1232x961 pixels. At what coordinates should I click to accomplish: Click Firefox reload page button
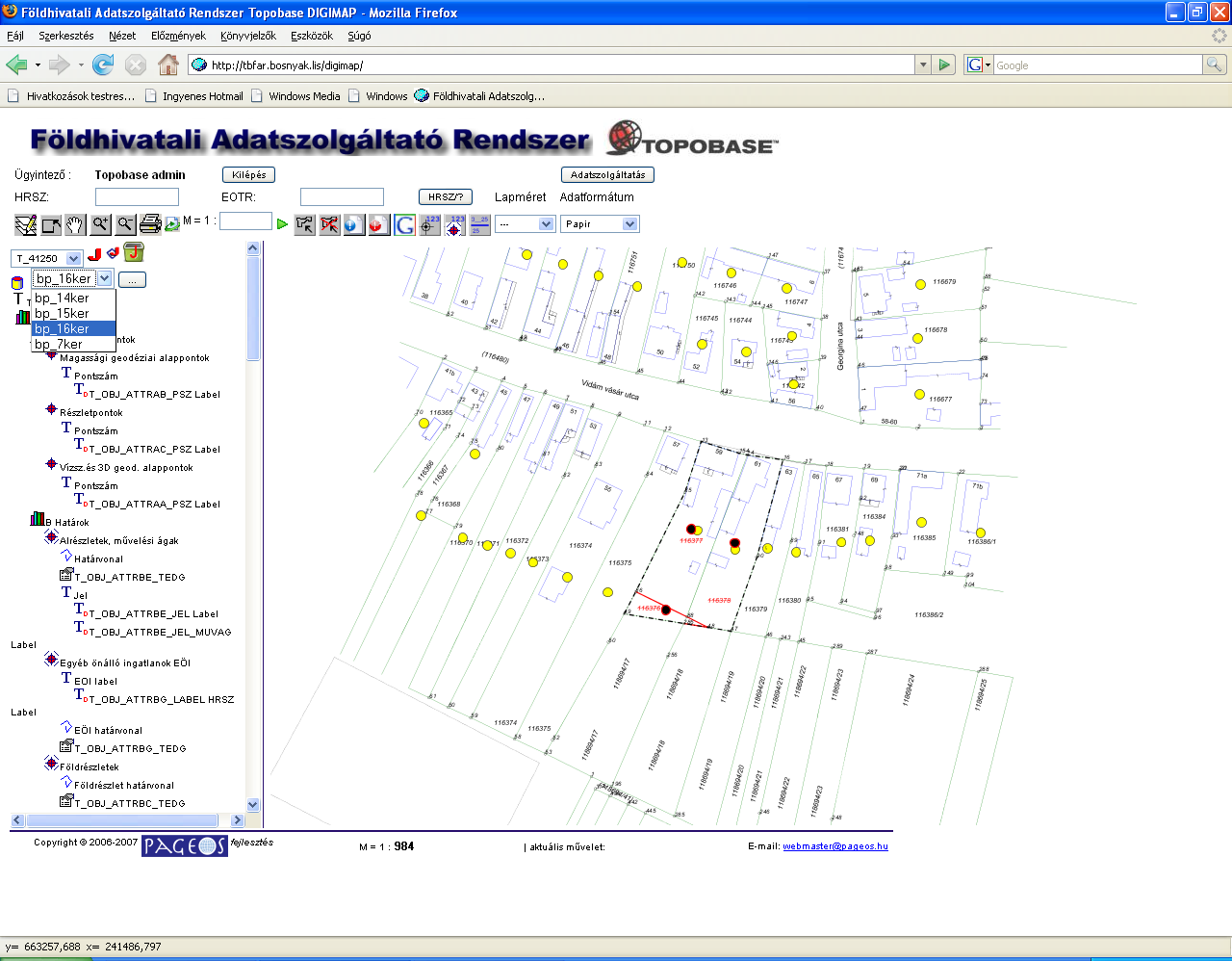click(103, 65)
